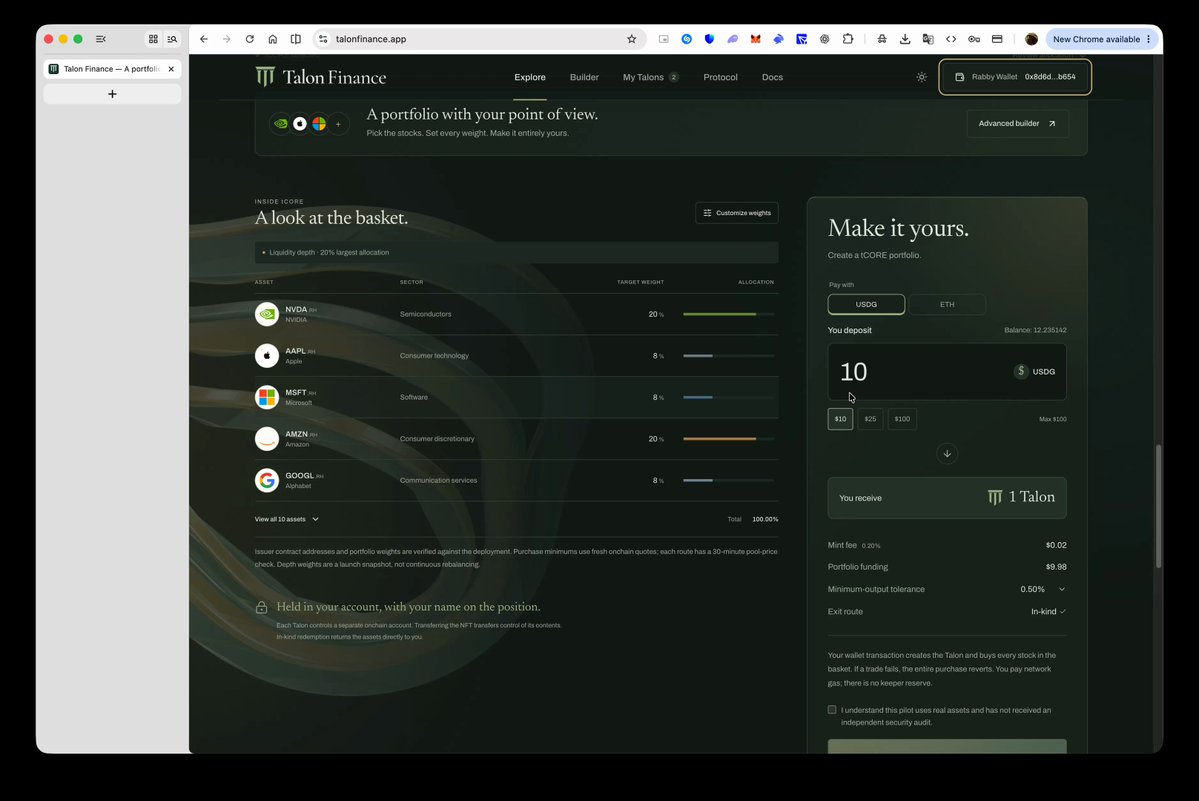Click the Amazon logo in AMZN row

click(267, 439)
